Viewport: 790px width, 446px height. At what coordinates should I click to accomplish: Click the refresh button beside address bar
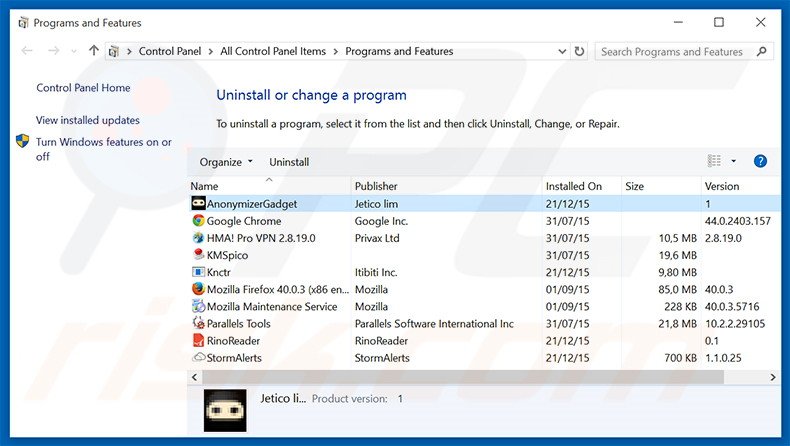point(581,51)
